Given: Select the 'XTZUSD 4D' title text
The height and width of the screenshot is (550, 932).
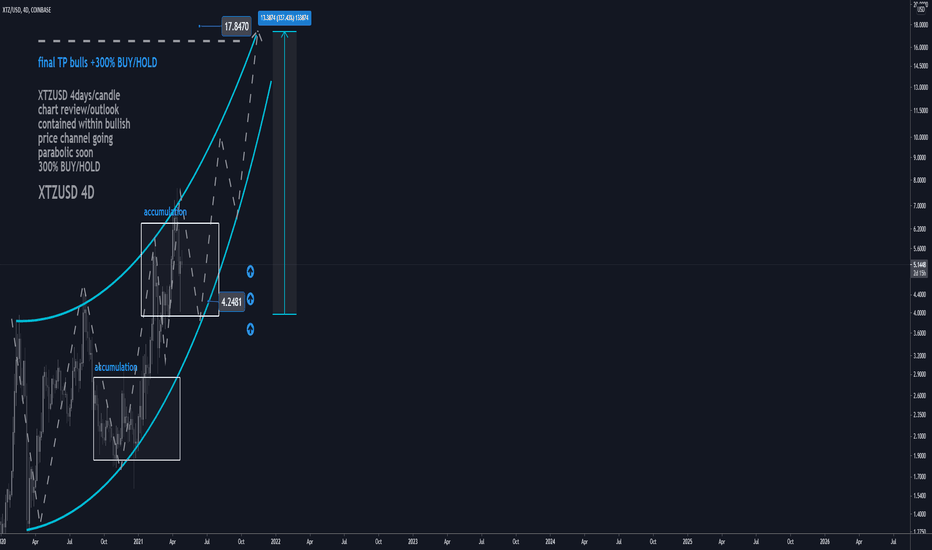Looking at the screenshot, I should point(66,193).
